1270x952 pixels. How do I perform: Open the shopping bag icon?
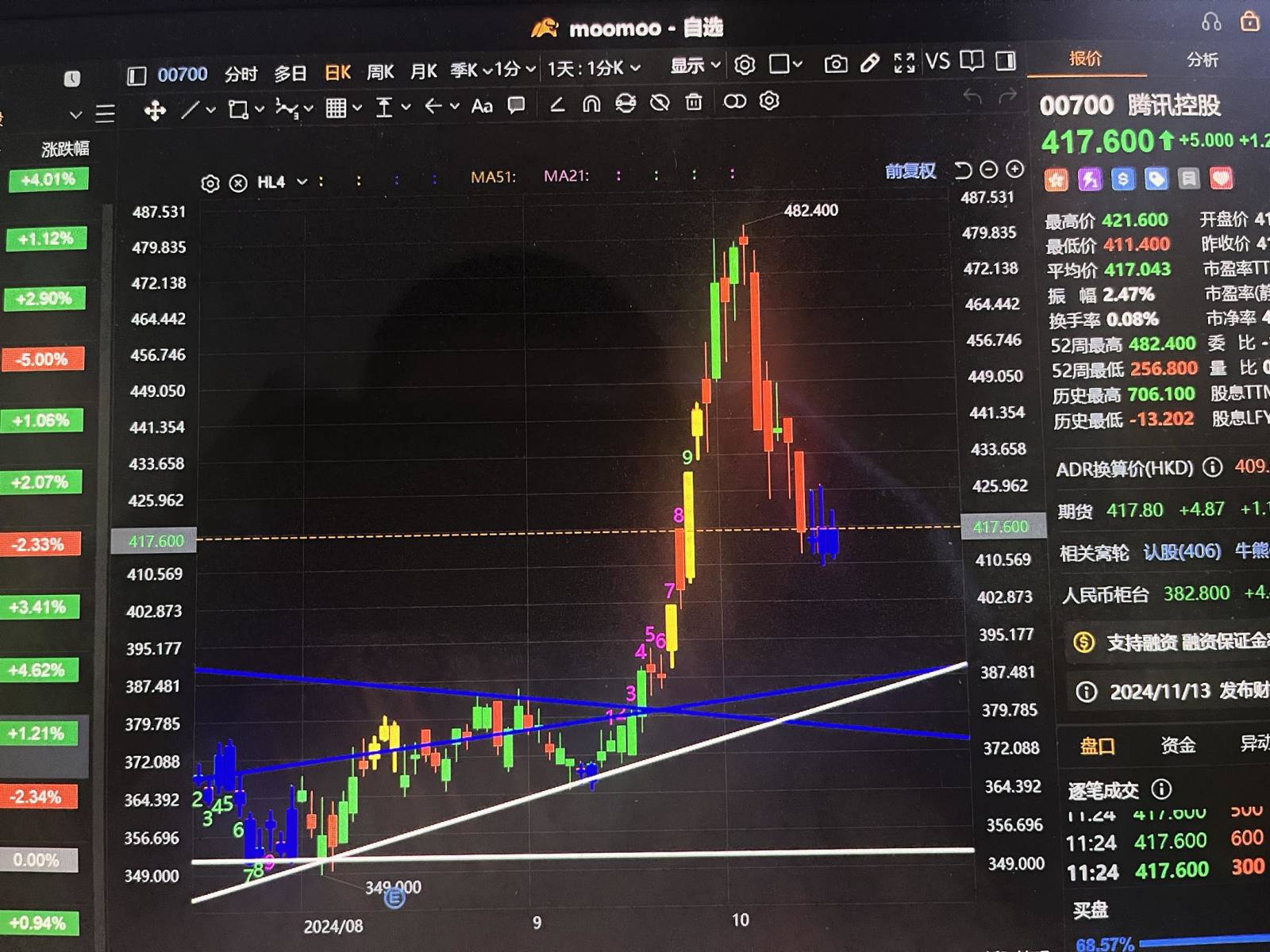1250,21
